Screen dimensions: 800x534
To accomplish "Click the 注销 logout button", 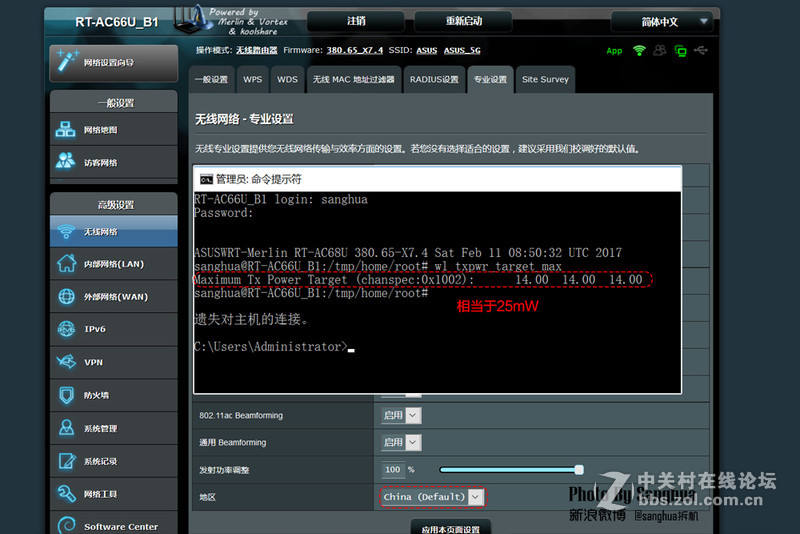I will point(356,21).
